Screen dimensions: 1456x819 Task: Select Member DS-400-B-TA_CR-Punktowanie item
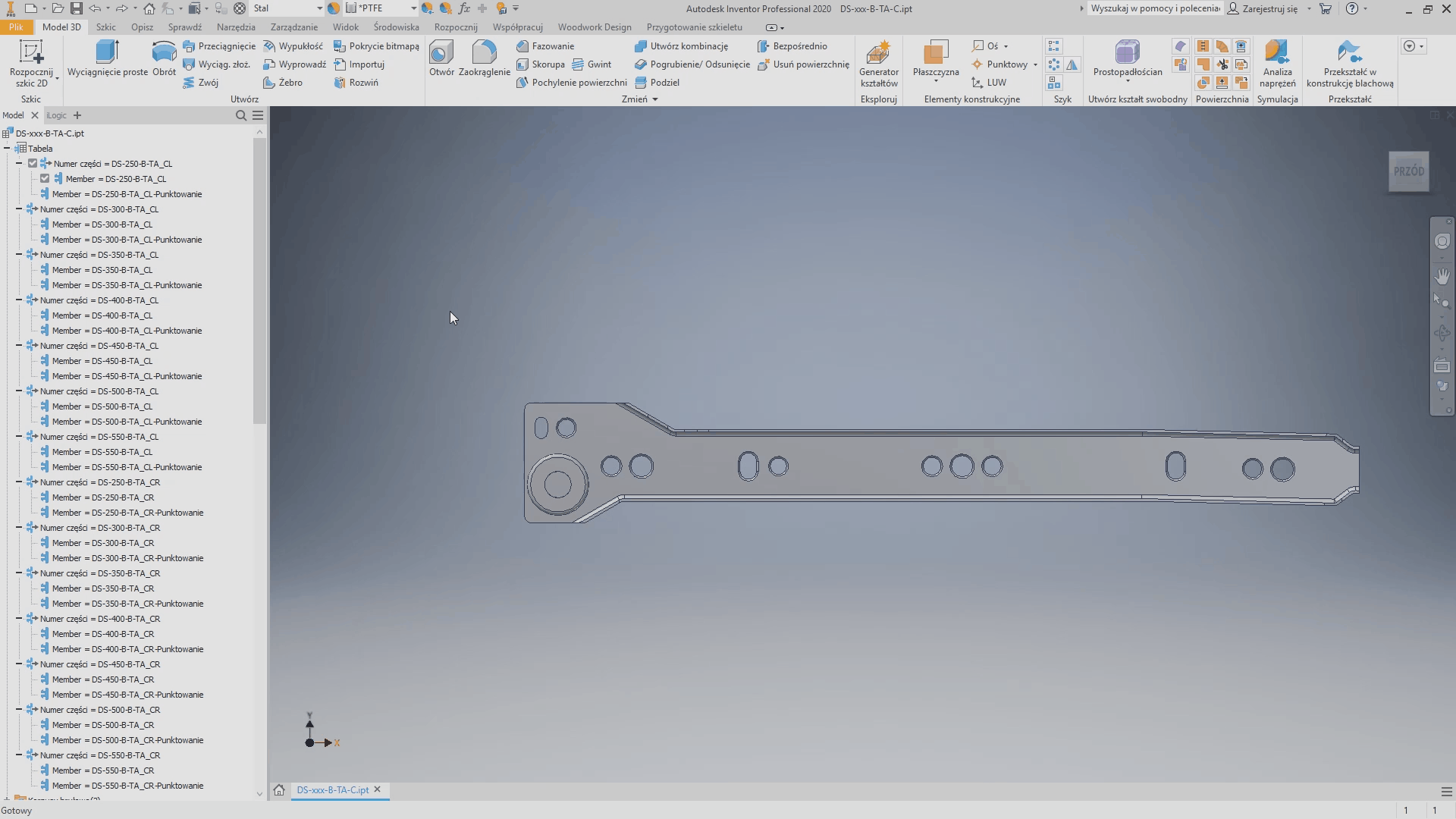coord(127,649)
